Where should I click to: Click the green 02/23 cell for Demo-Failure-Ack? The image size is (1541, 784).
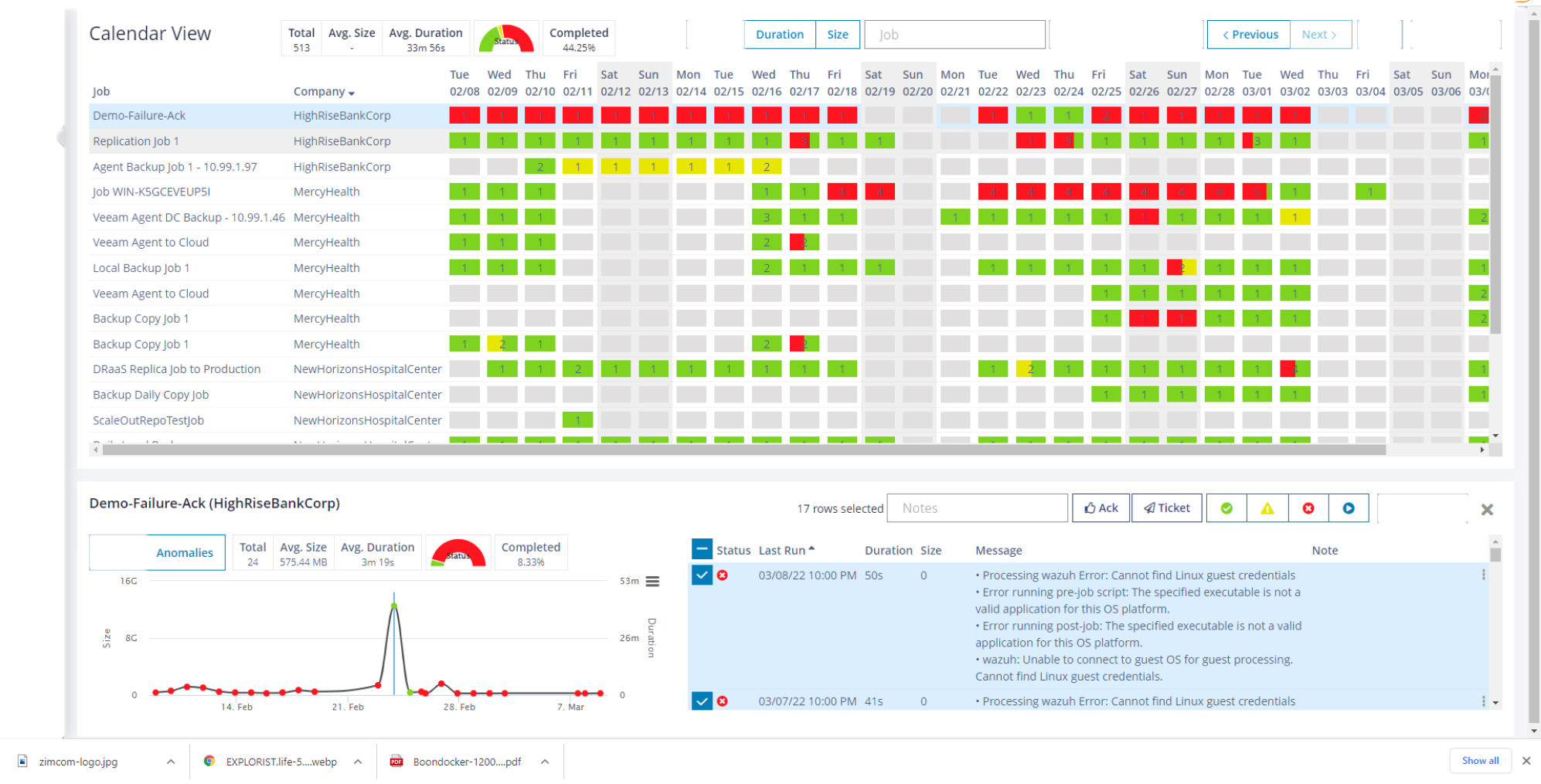pyautogui.click(x=1030, y=116)
